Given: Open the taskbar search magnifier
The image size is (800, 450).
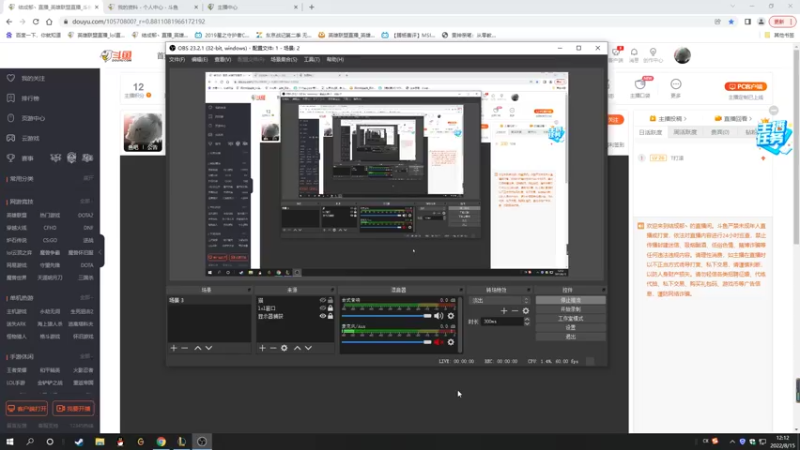Looking at the screenshot, I should (30, 442).
